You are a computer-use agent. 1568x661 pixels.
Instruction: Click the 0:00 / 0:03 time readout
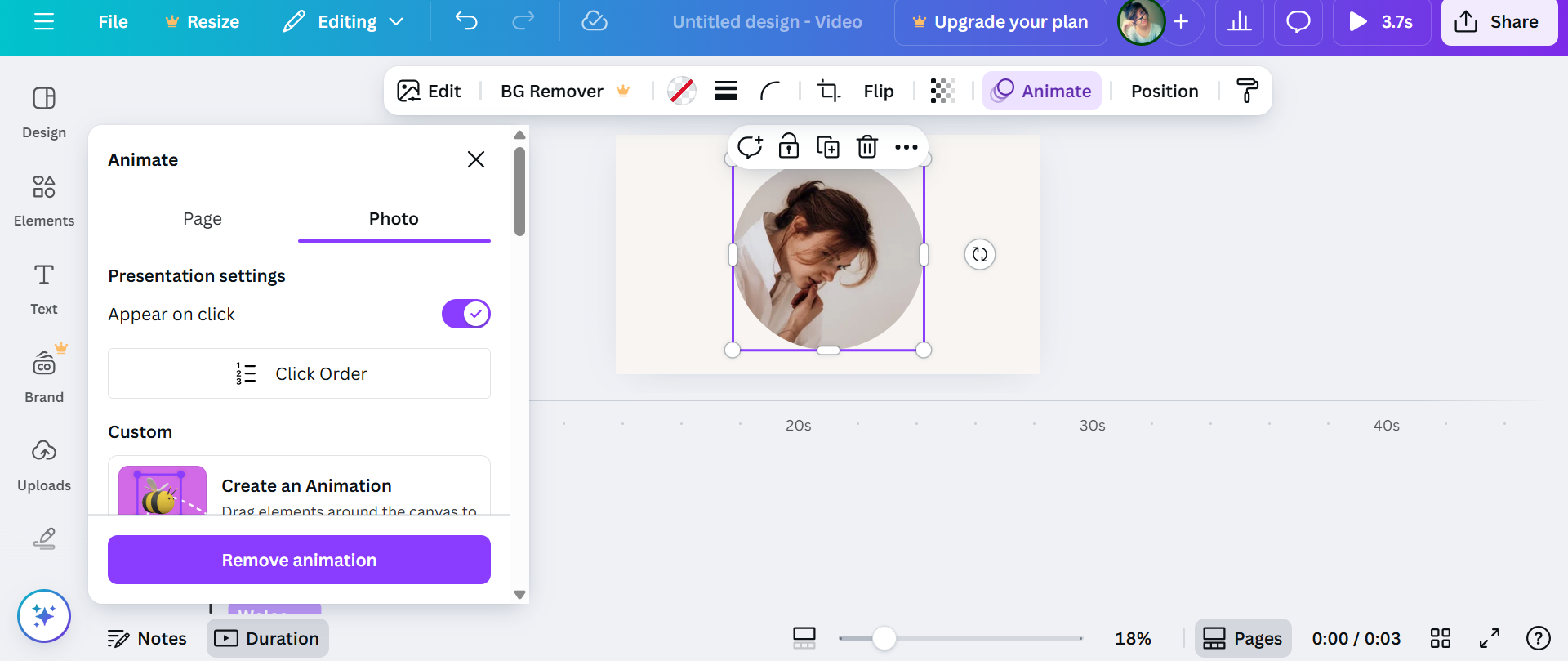pos(1356,638)
